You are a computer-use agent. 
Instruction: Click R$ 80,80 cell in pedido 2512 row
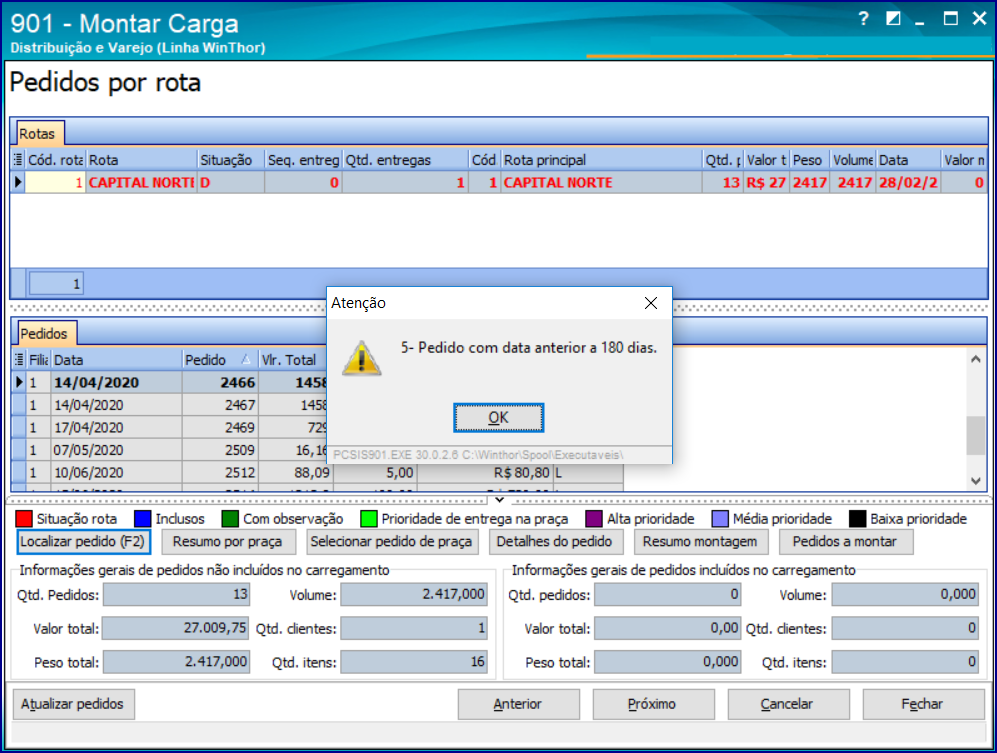click(485, 473)
